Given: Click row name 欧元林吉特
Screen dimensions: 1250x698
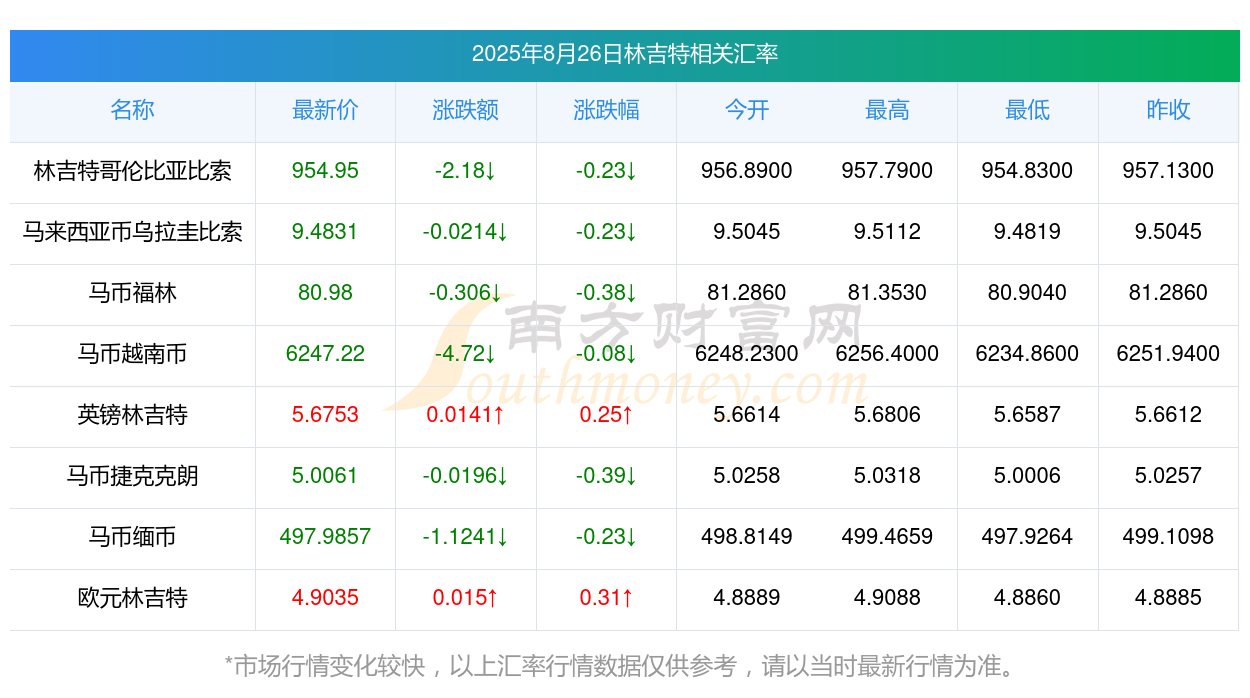Looking at the screenshot, I should click(132, 598).
